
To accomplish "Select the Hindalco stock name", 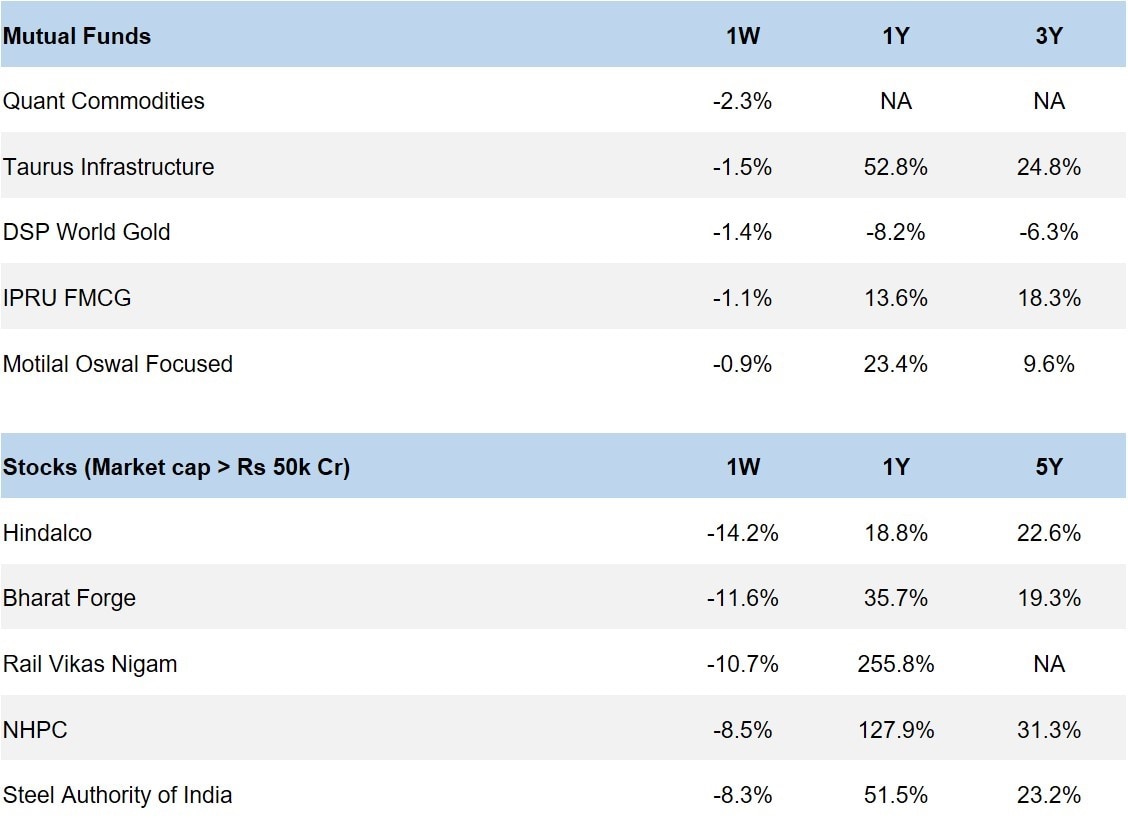I will (47, 533).
